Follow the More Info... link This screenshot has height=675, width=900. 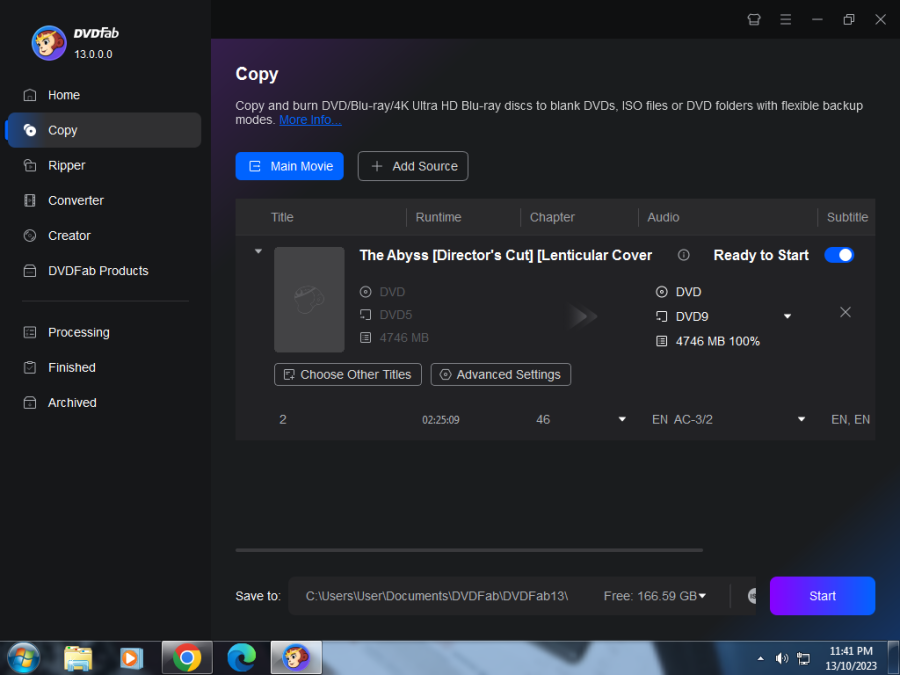(310, 120)
